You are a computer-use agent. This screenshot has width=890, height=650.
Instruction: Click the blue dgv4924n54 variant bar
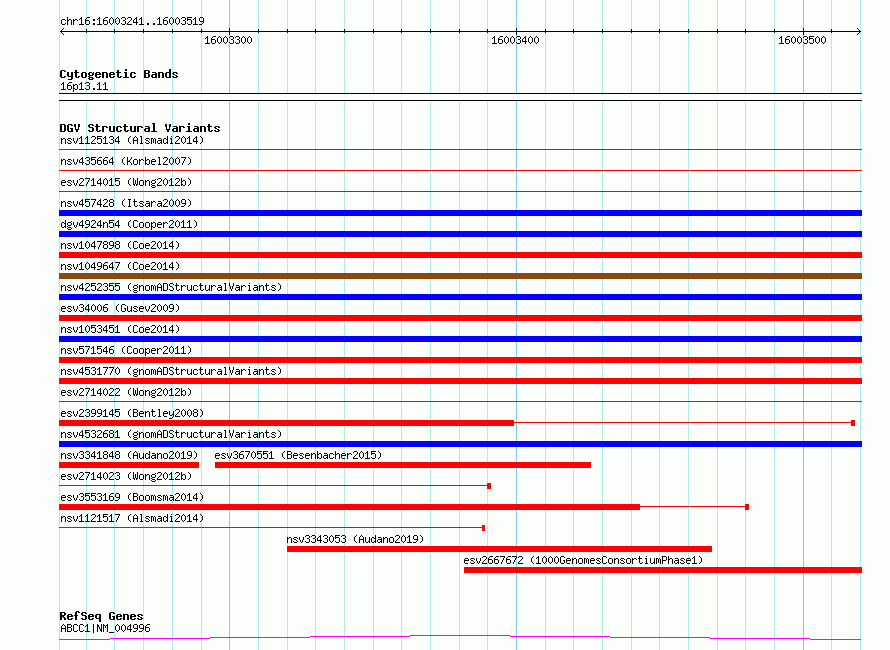[460, 234]
